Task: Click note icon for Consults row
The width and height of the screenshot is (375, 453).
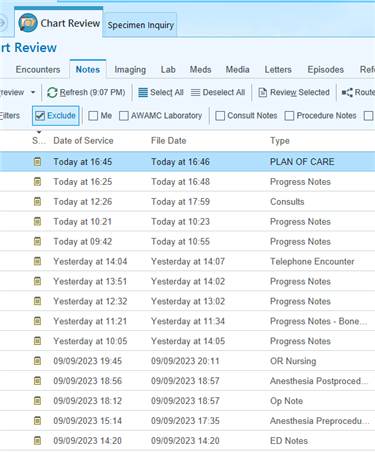Action: pyautogui.click(x=38, y=202)
